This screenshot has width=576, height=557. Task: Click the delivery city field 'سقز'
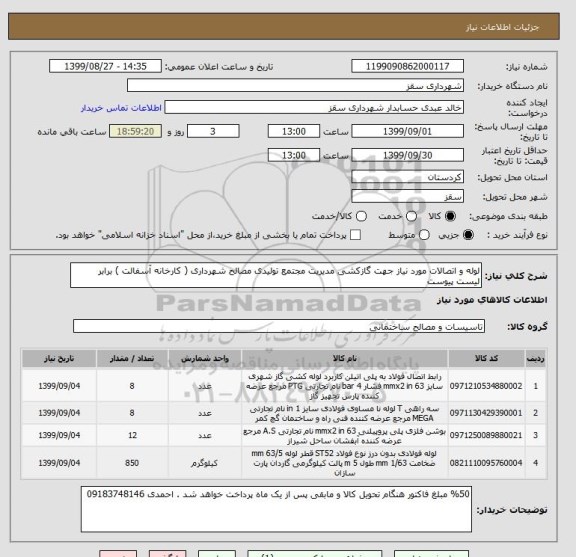(407, 197)
